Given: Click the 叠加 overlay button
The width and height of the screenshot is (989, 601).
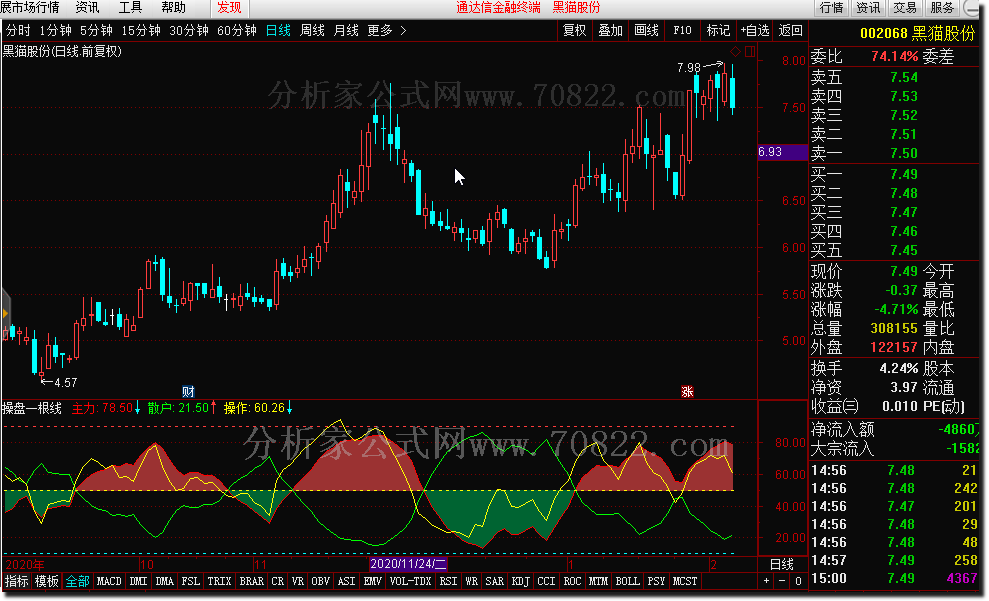Looking at the screenshot, I should point(611,30).
